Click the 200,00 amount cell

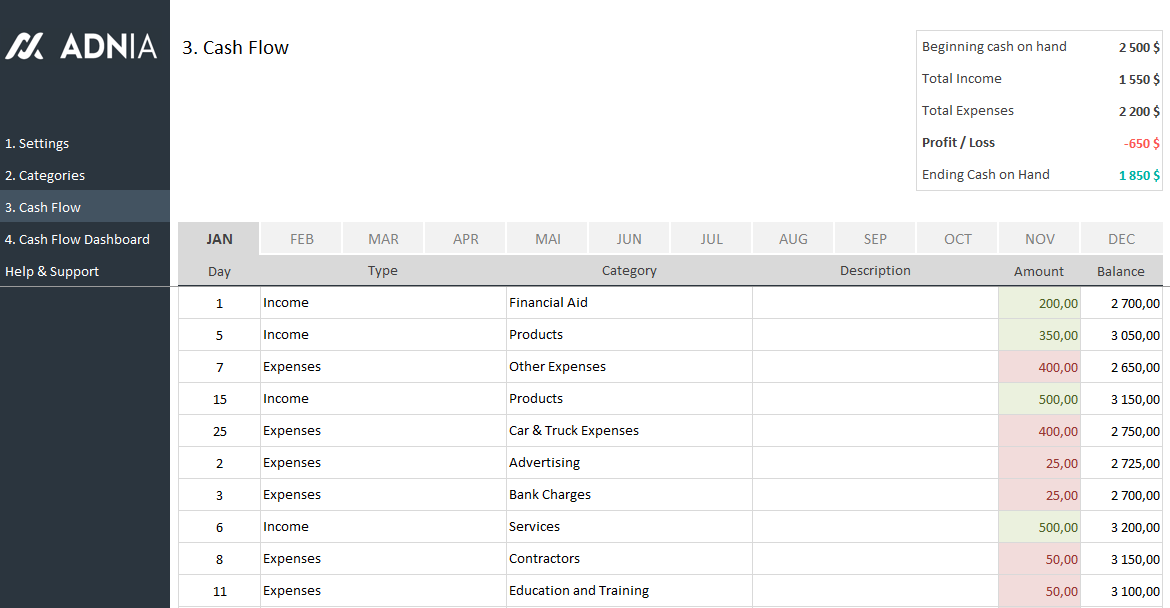[1039, 303]
